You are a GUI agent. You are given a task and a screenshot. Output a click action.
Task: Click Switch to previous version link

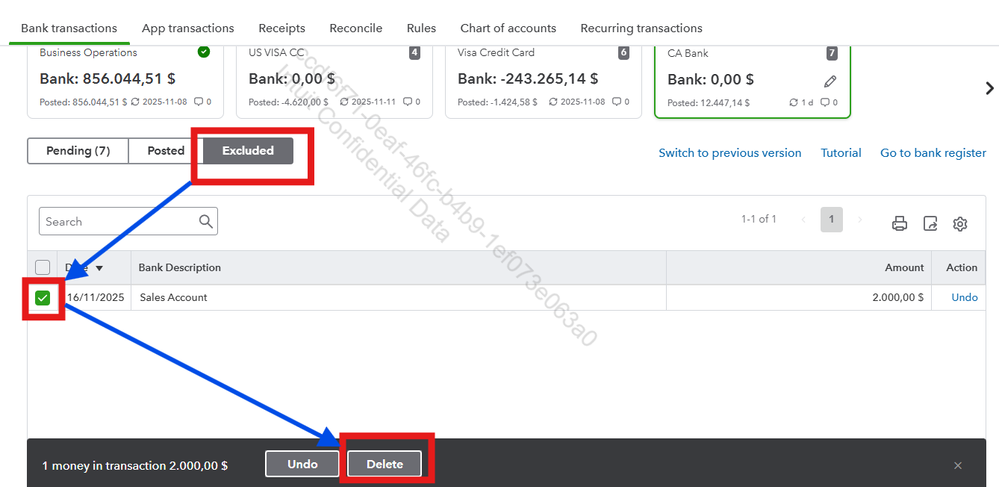tap(730, 153)
